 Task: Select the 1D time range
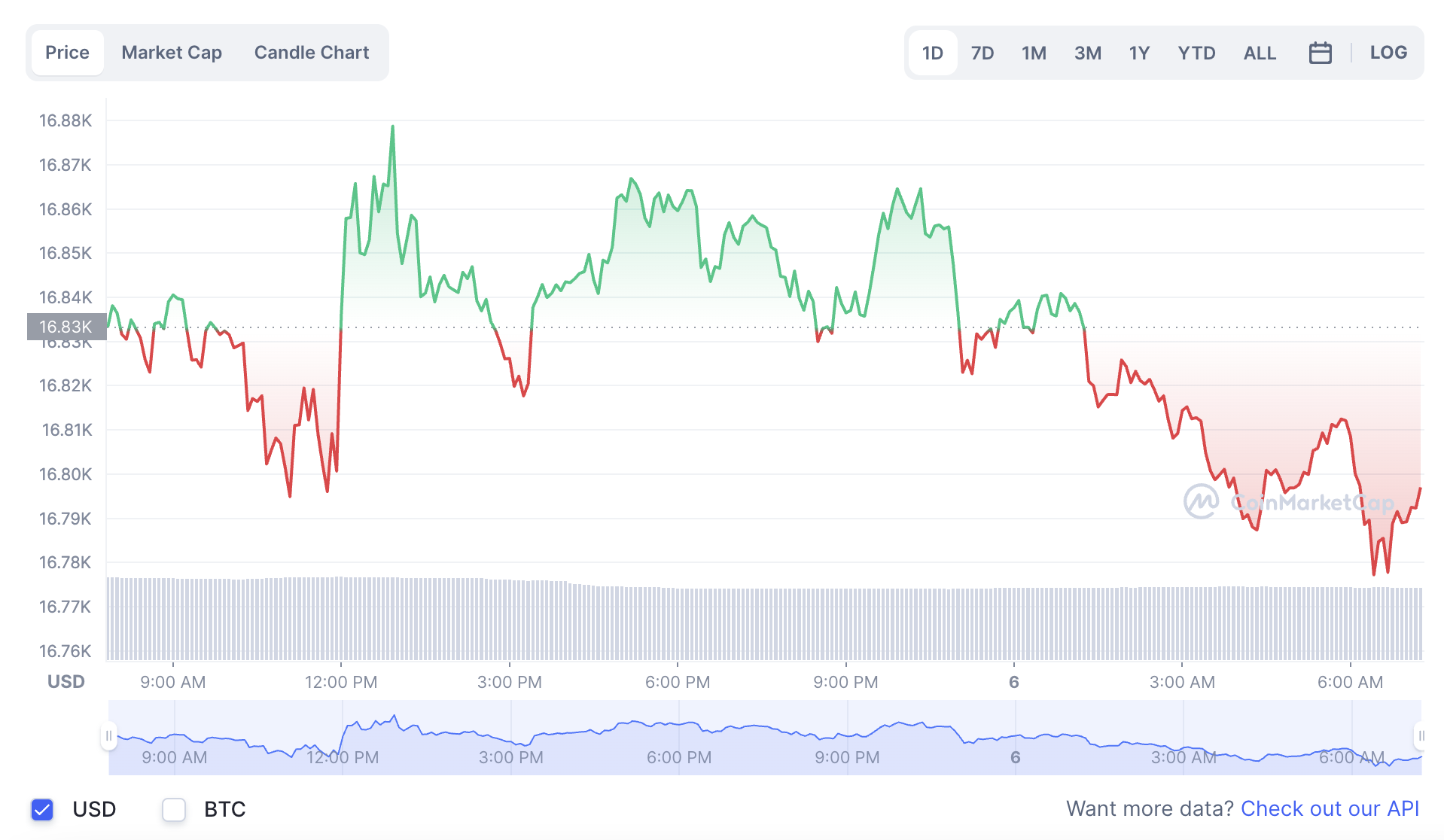coord(932,53)
